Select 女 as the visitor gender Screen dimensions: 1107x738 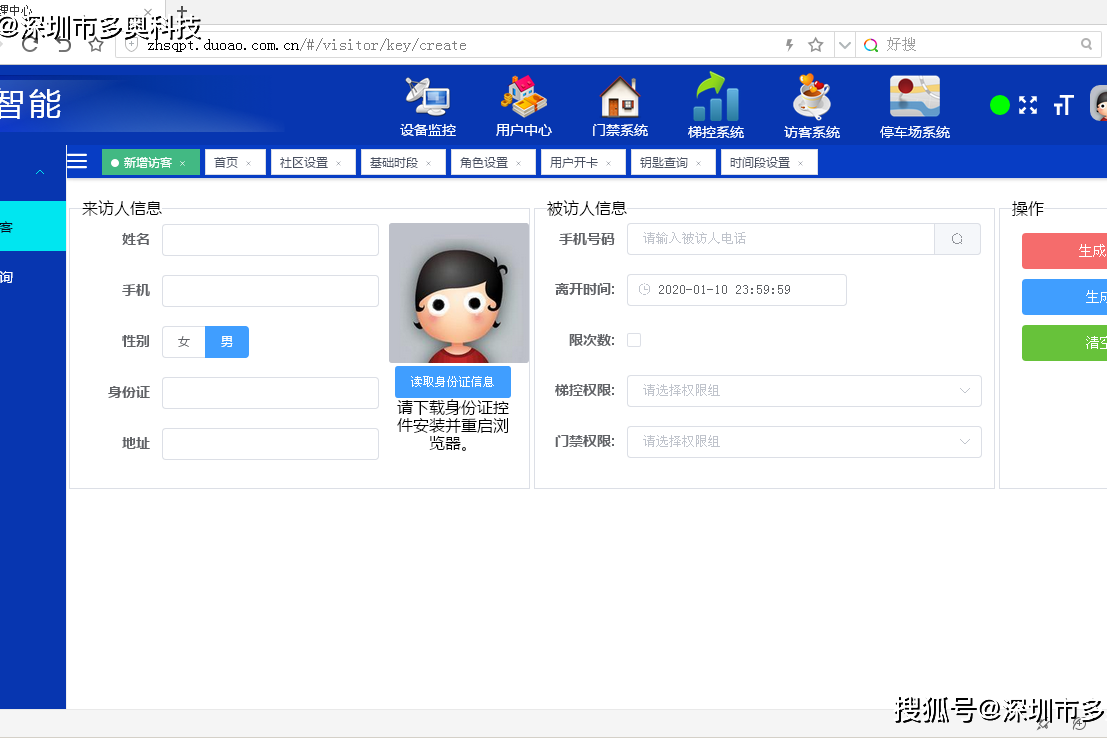point(184,341)
